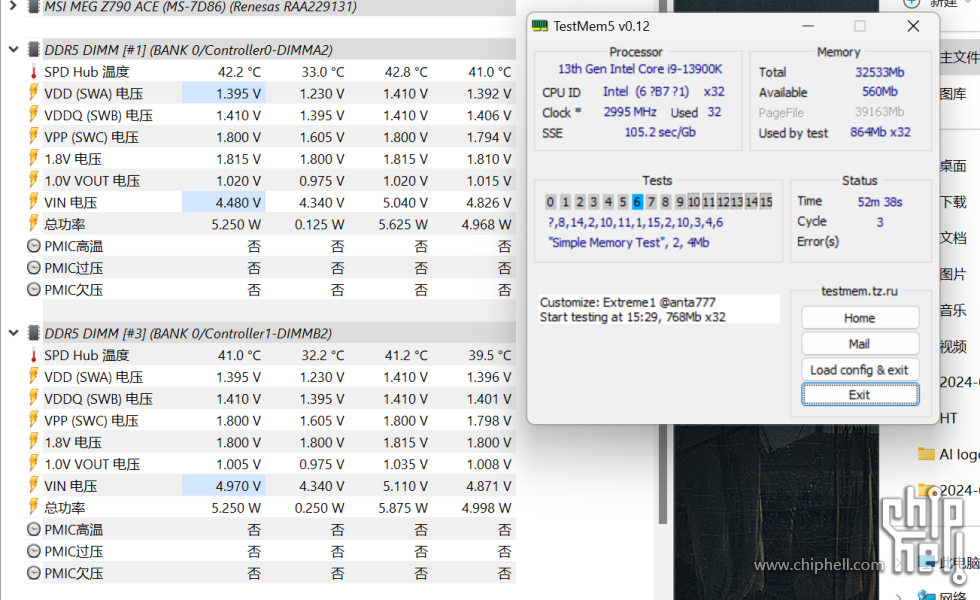Viewport: 980px width, 600px height.
Task: Click the 32533Mb total memory value
Action: coord(880,72)
